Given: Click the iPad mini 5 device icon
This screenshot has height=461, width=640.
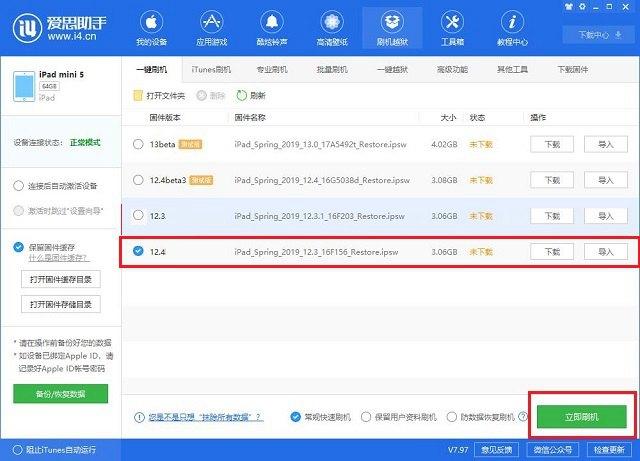Looking at the screenshot, I should 24,86.
